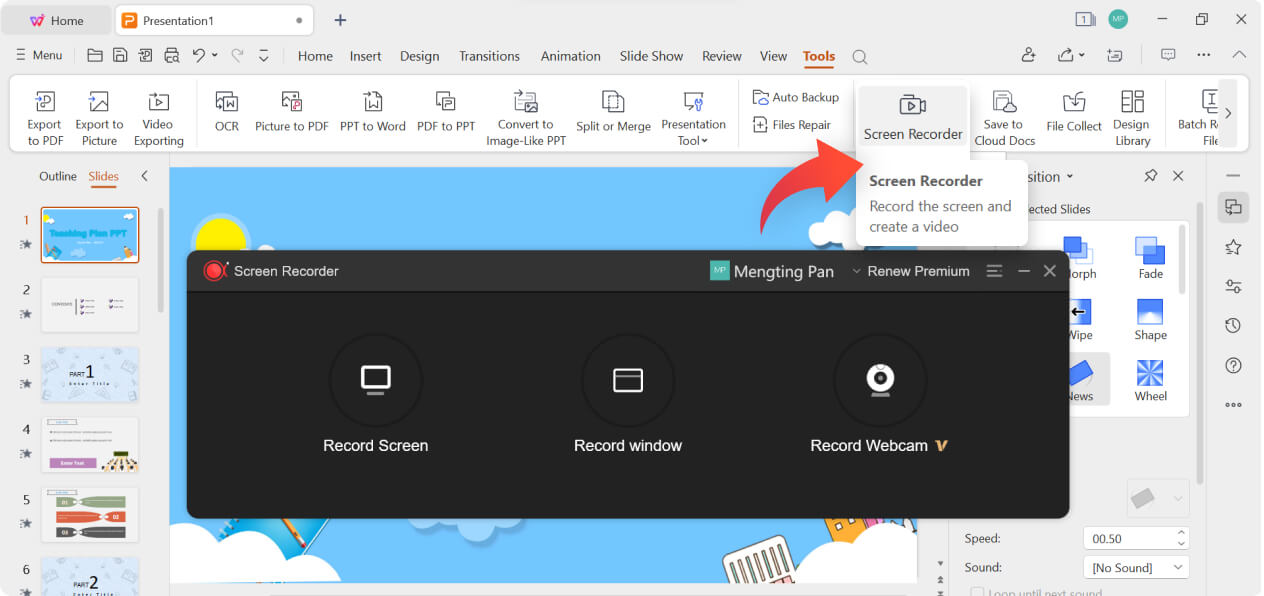Screen dimensions: 1264x596
Task: Click the Files Repair button
Action: (x=792, y=125)
